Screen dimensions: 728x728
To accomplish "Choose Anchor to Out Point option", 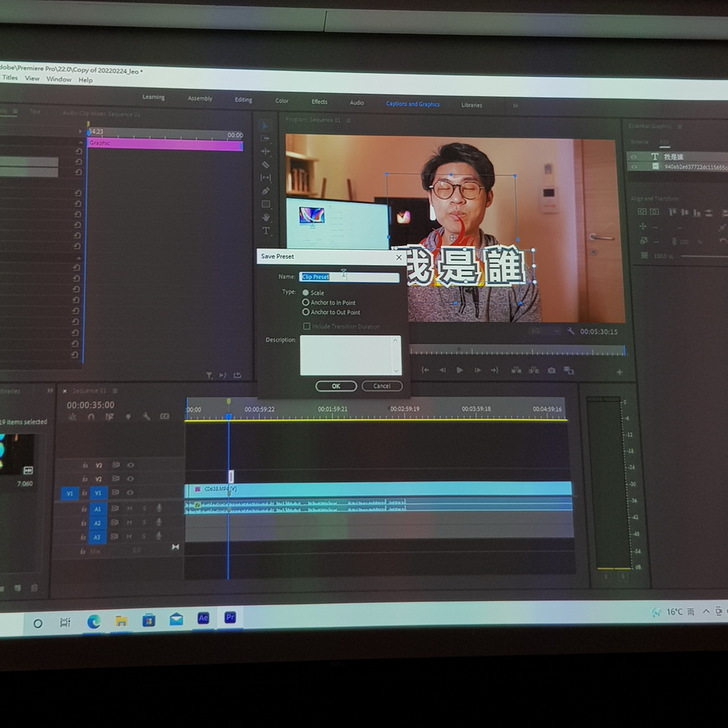I will (x=306, y=312).
